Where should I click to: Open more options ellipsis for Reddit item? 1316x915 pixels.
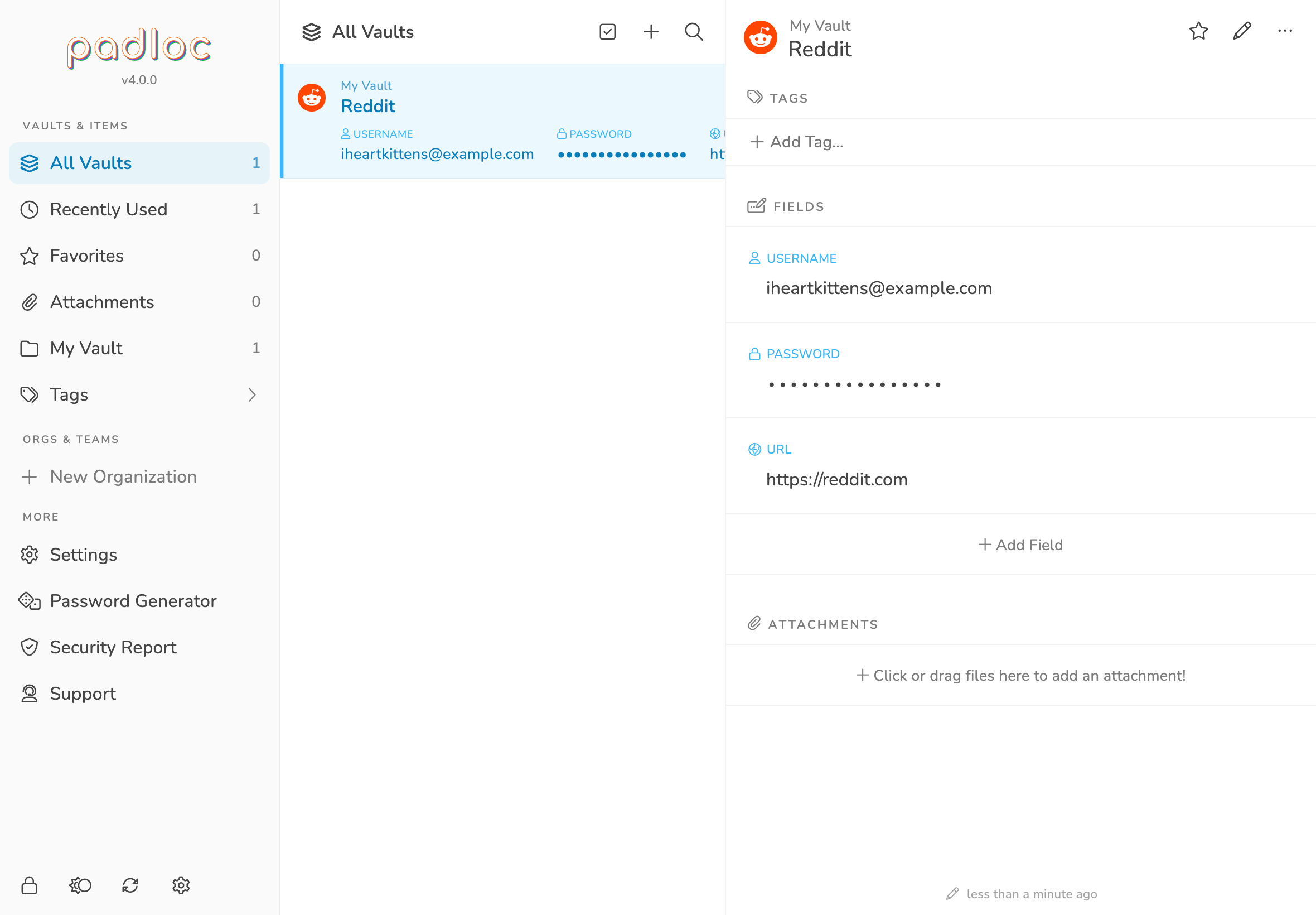click(1285, 31)
